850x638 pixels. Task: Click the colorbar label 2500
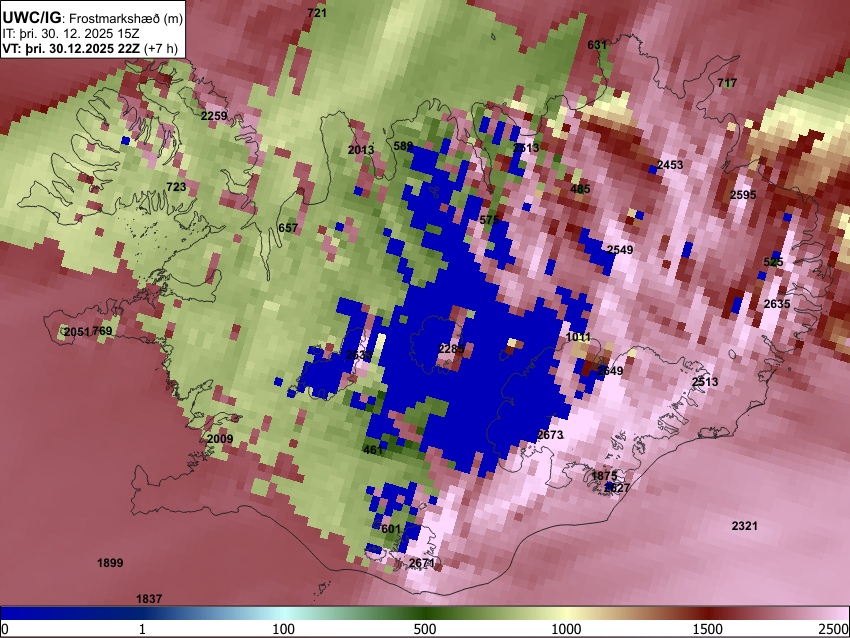click(834, 629)
